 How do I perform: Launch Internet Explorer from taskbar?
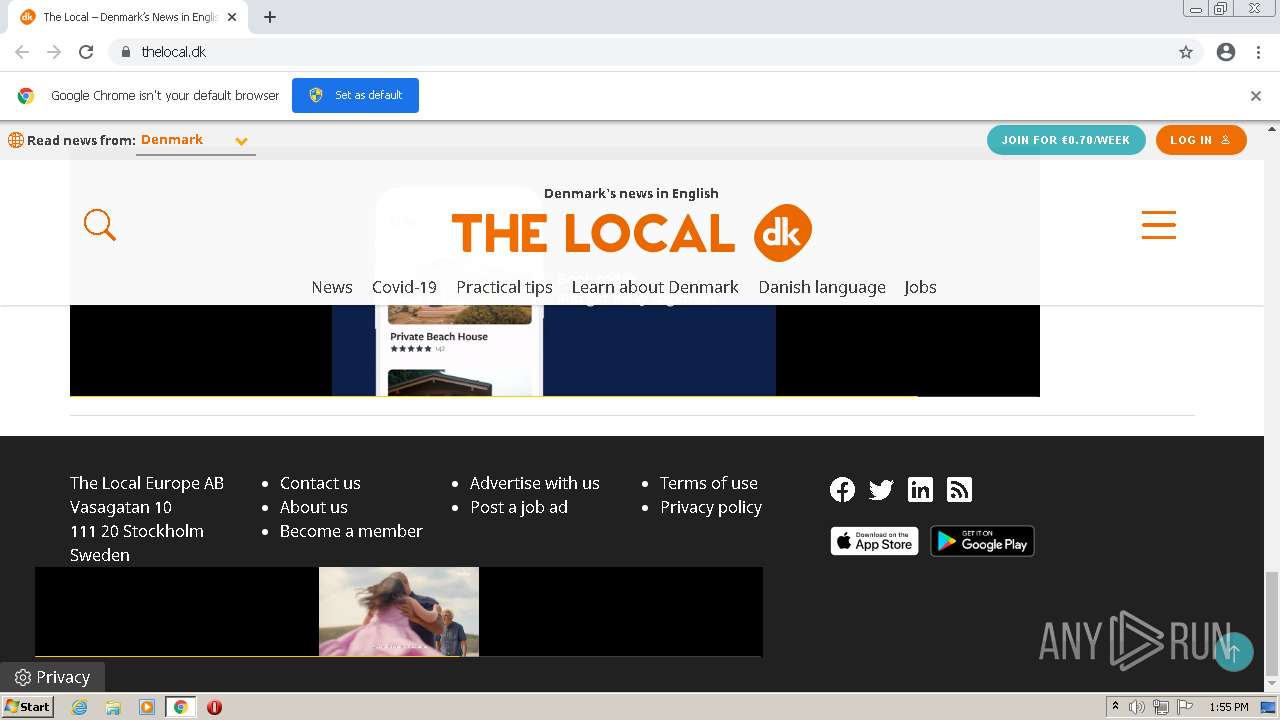[x=80, y=707]
